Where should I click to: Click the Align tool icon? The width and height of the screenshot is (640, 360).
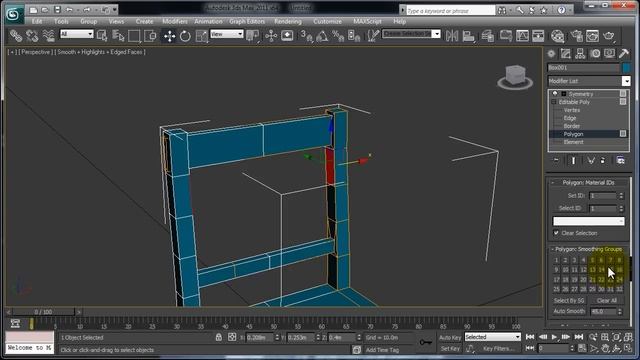tap(469, 36)
